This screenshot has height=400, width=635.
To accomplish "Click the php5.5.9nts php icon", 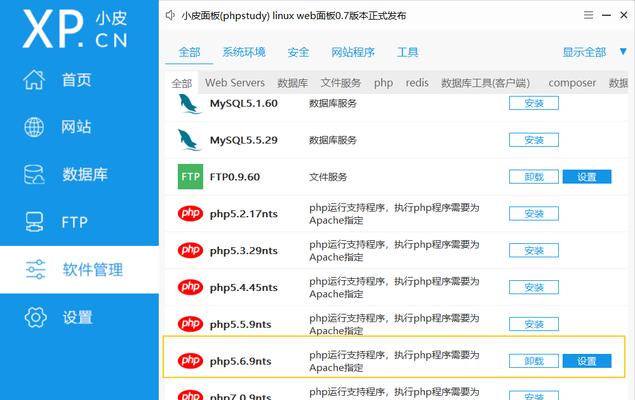I will click(190, 324).
